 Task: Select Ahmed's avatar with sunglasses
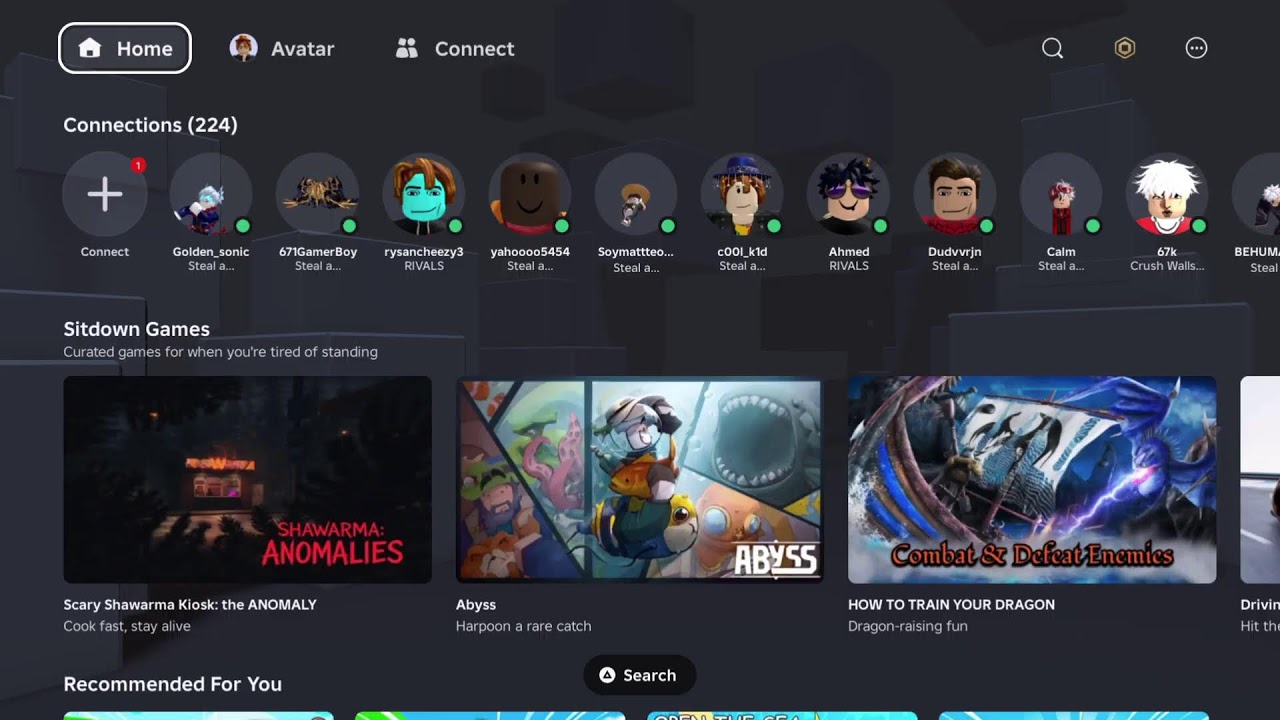[849, 194]
